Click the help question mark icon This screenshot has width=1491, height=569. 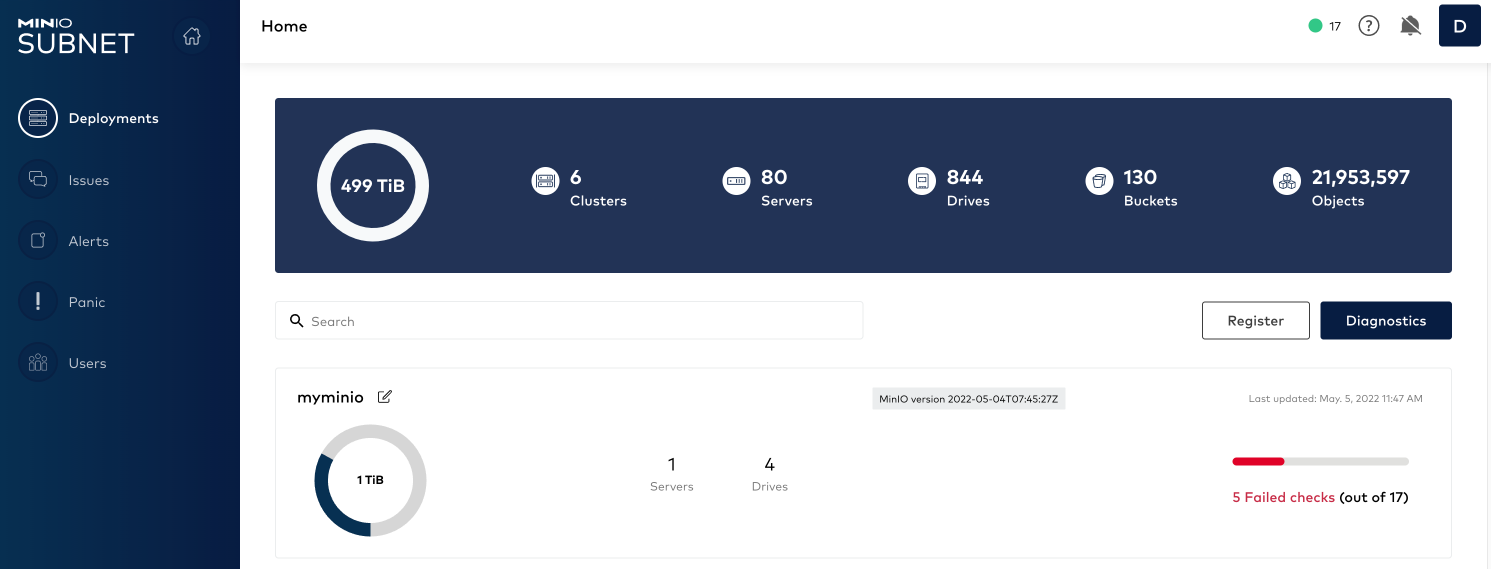point(1368,26)
